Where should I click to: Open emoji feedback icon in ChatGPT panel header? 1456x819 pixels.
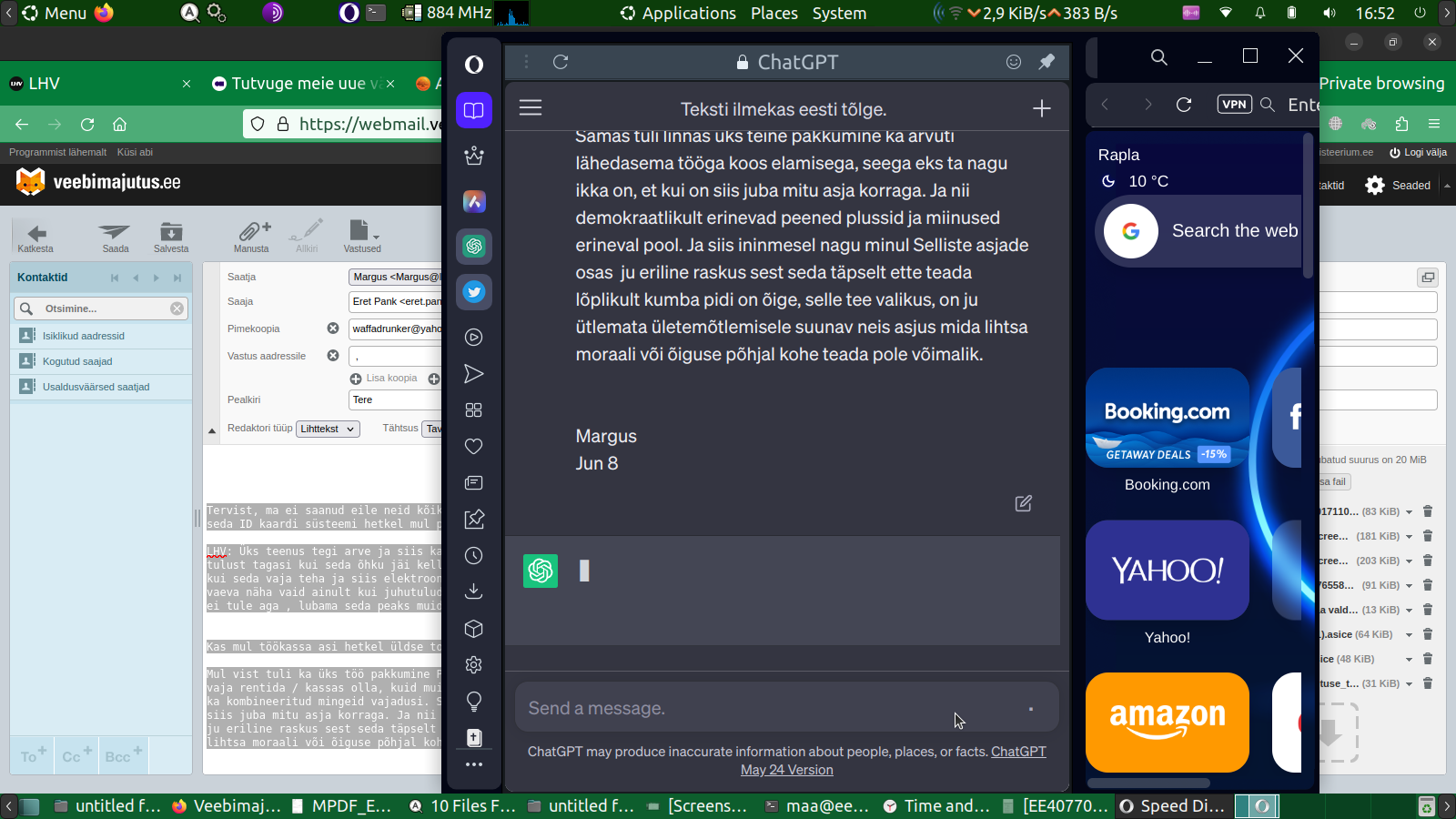(1014, 62)
